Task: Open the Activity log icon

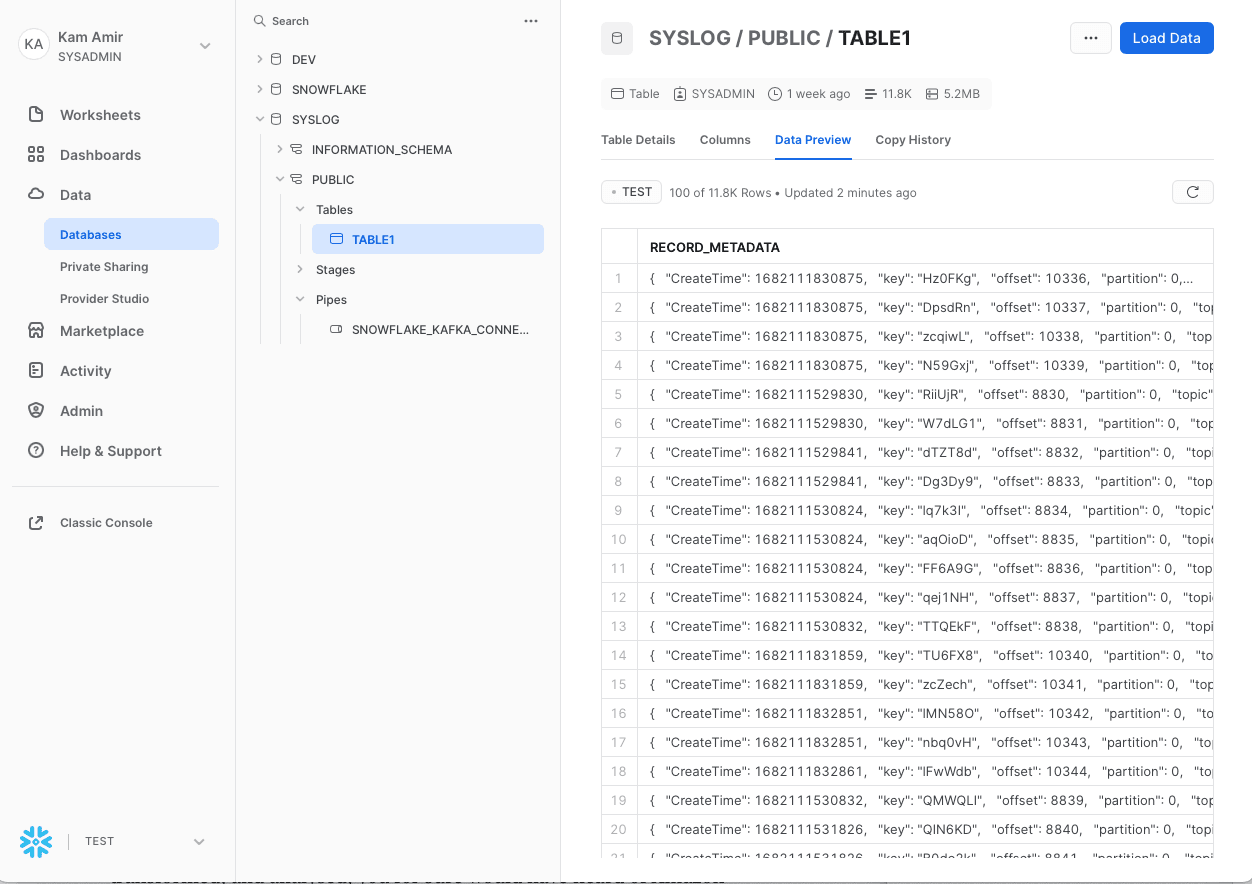Action: click(36, 371)
